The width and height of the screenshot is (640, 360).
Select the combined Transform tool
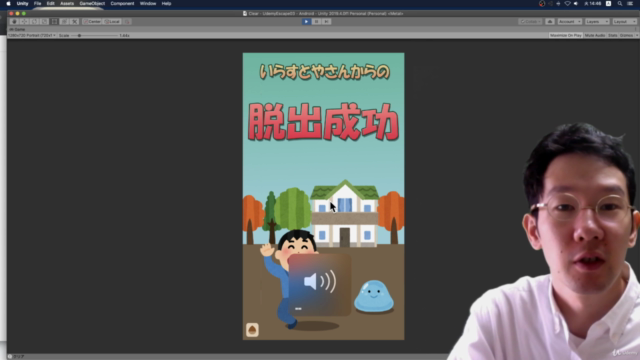tap(64, 22)
